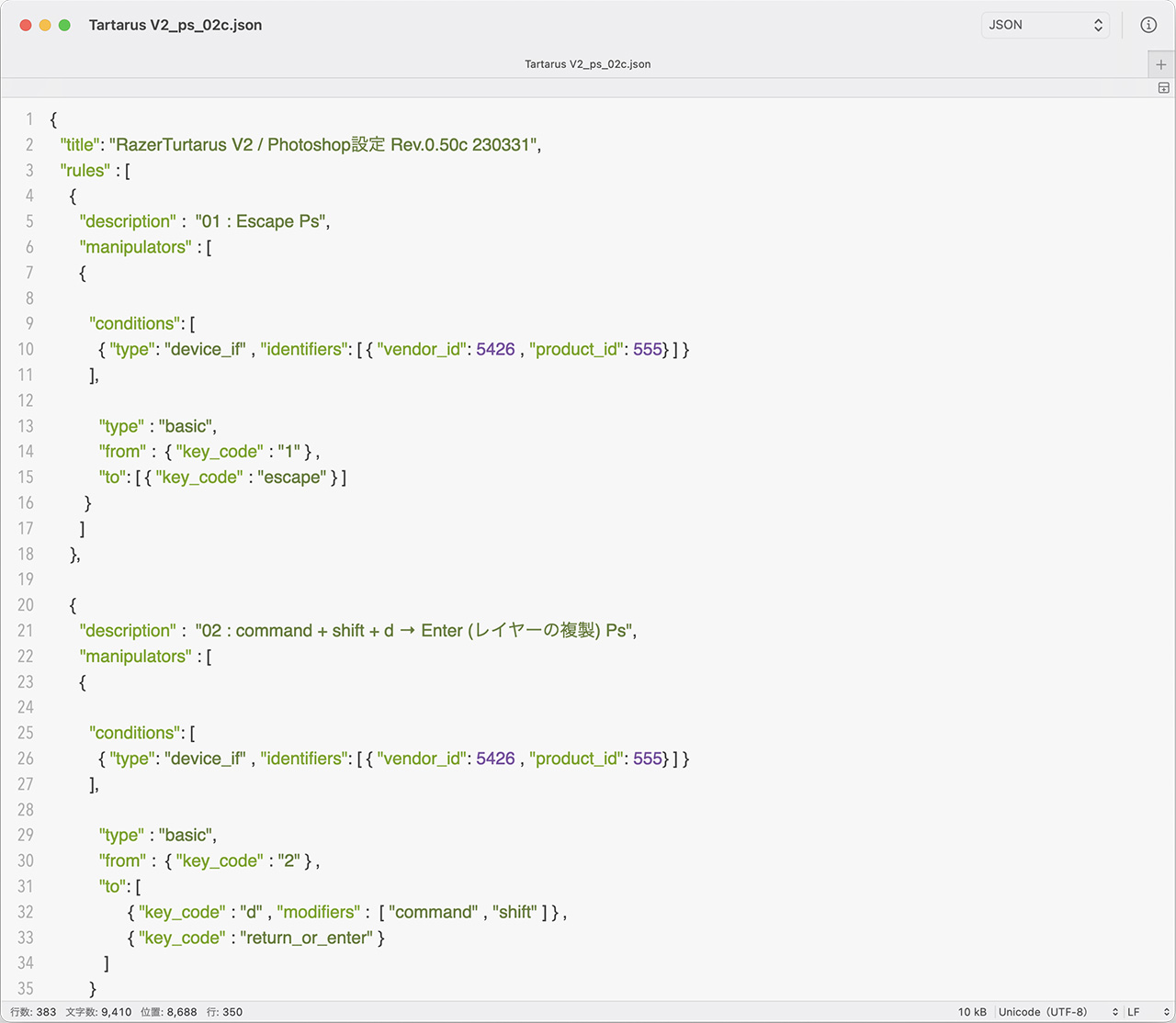Click "identifiers" key on line 26
This screenshot has height=1023, width=1176.
point(305,759)
